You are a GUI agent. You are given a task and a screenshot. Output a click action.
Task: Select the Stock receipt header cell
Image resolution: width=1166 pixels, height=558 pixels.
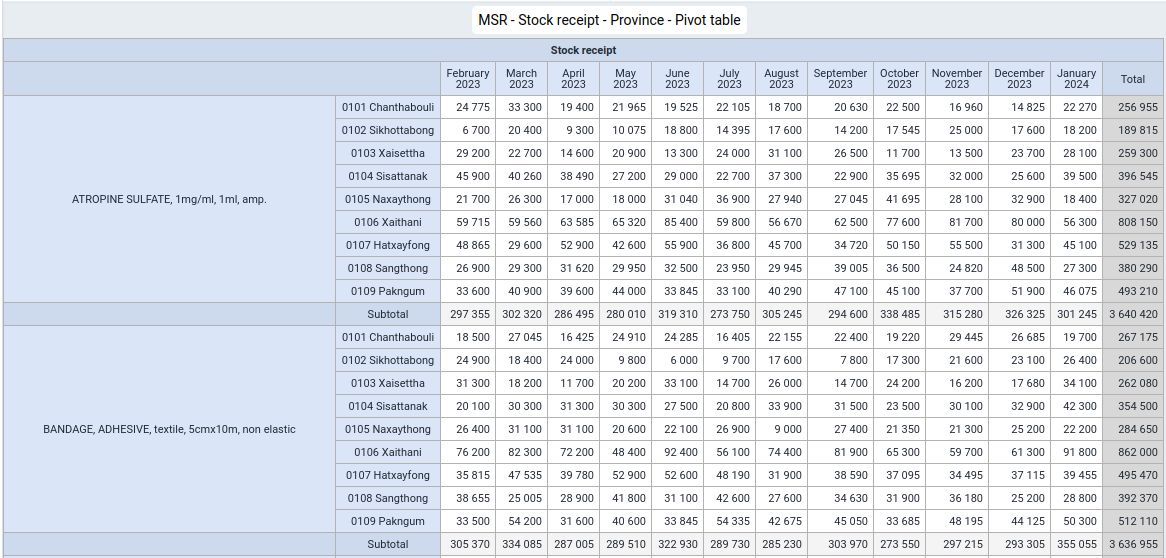point(583,51)
